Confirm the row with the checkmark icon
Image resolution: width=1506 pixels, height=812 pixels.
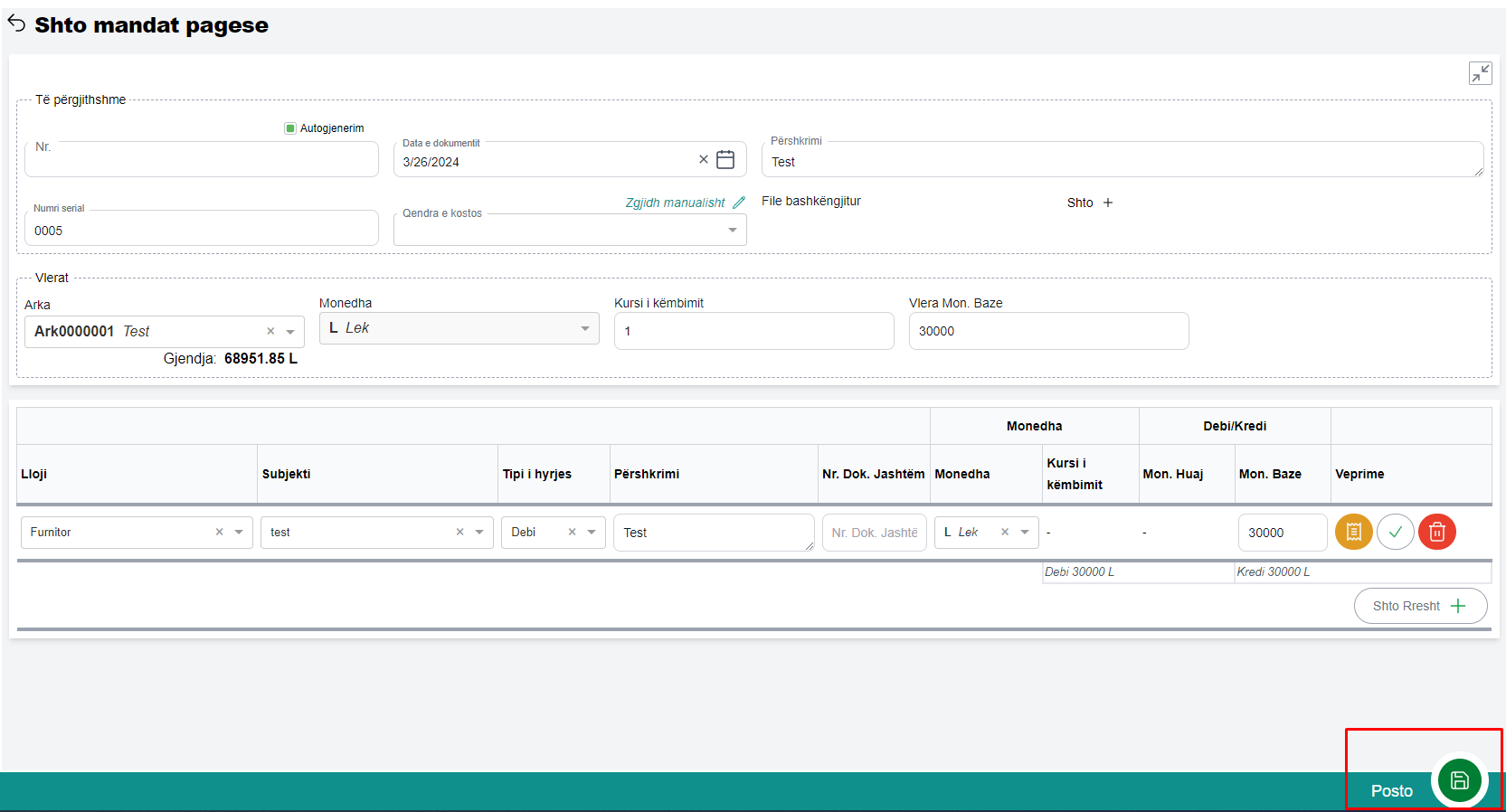tap(1395, 533)
